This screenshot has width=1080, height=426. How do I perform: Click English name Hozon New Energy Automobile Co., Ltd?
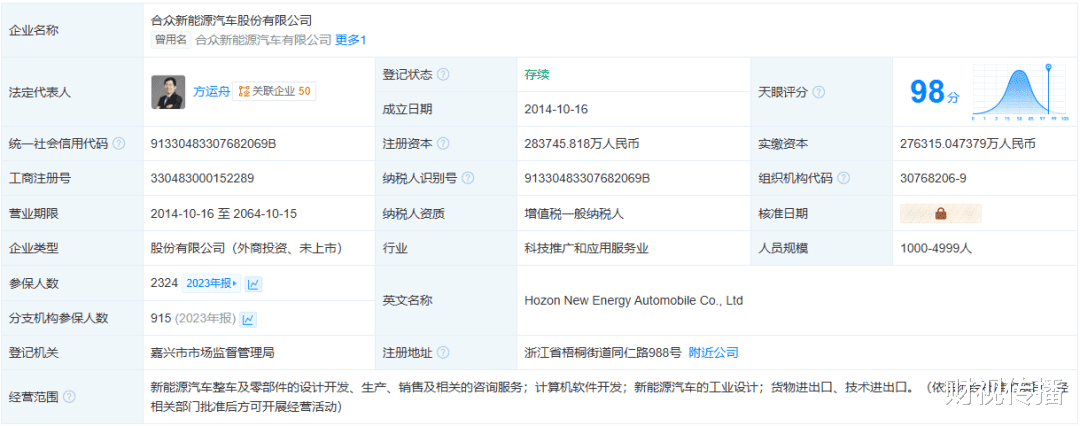pyautogui.click(x=634, y=301)
